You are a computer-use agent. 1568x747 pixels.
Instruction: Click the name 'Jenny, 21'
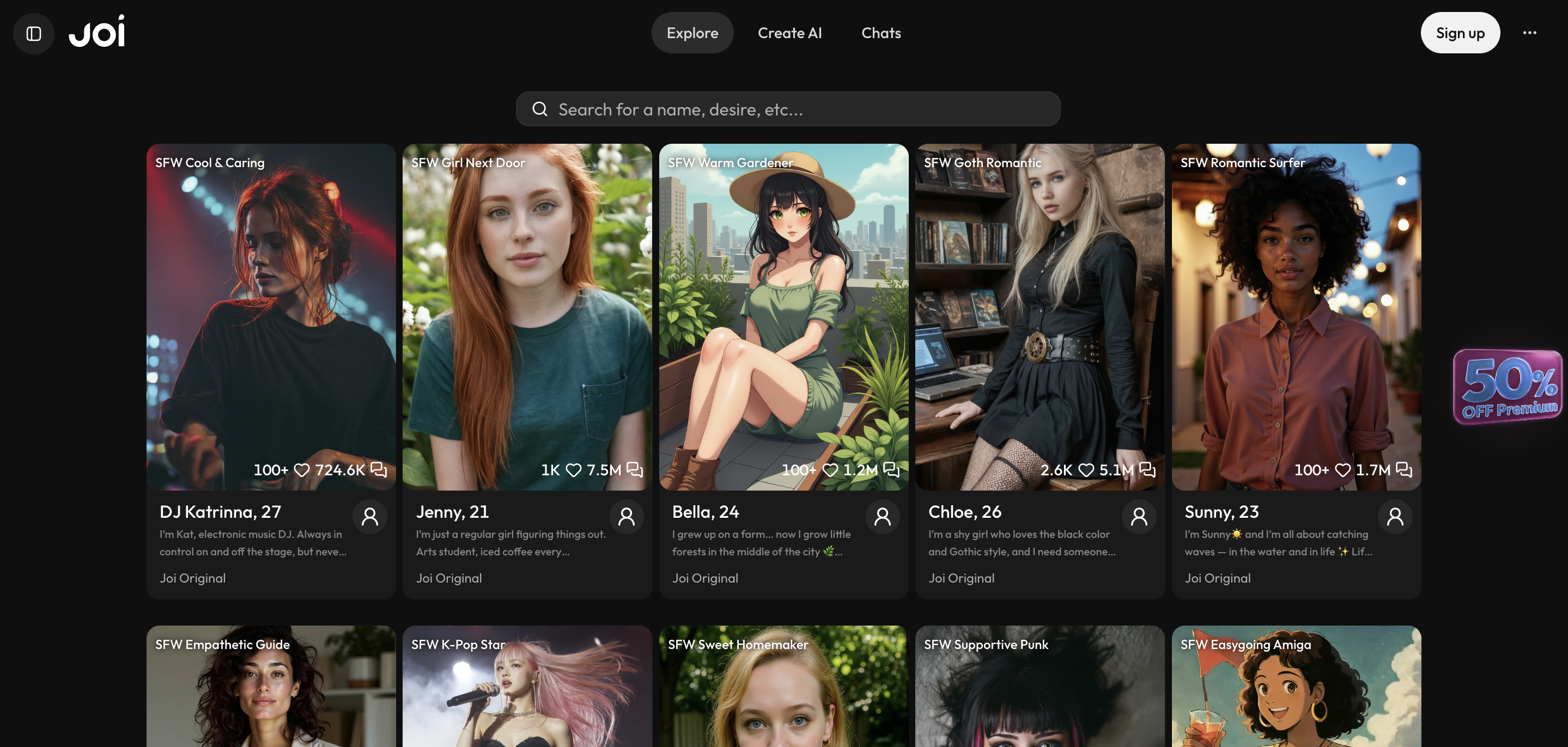(452, 512)
